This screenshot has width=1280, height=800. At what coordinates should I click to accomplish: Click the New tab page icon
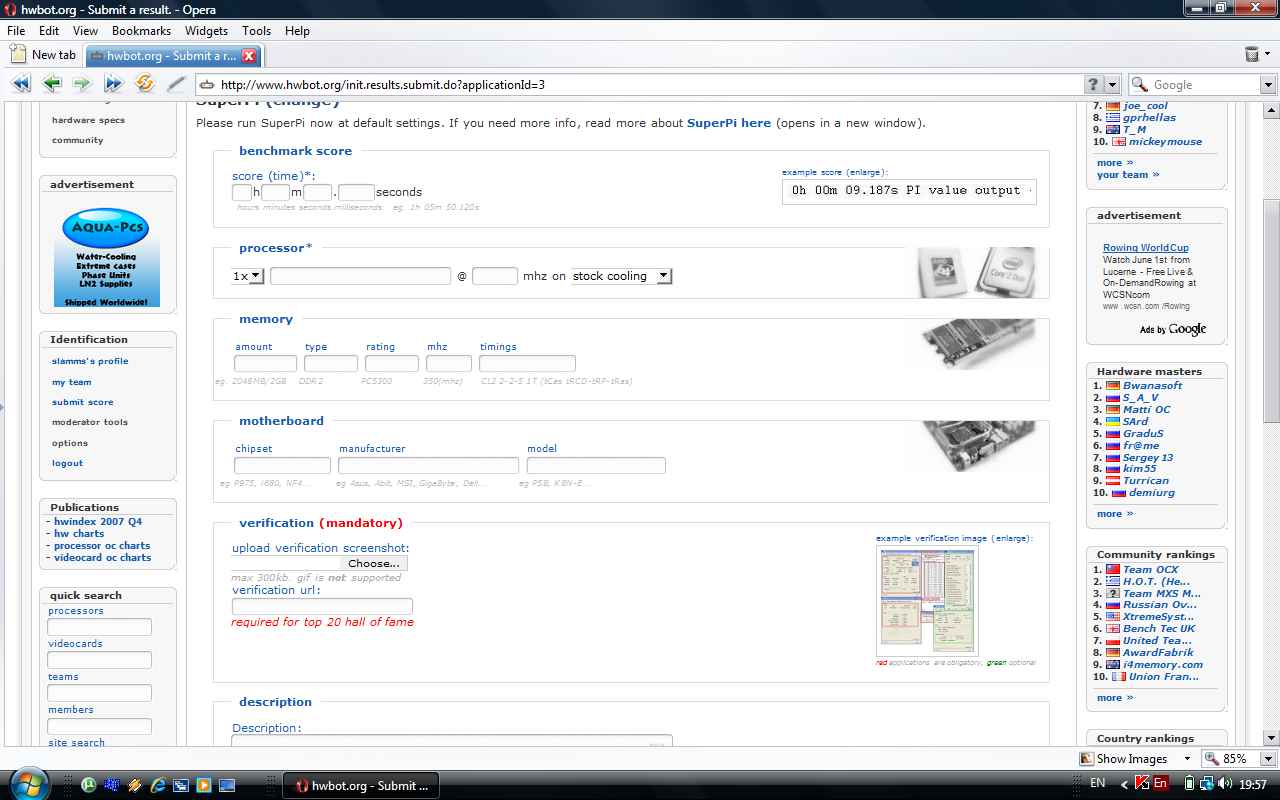pyautogui.click(x=19, y=55)
